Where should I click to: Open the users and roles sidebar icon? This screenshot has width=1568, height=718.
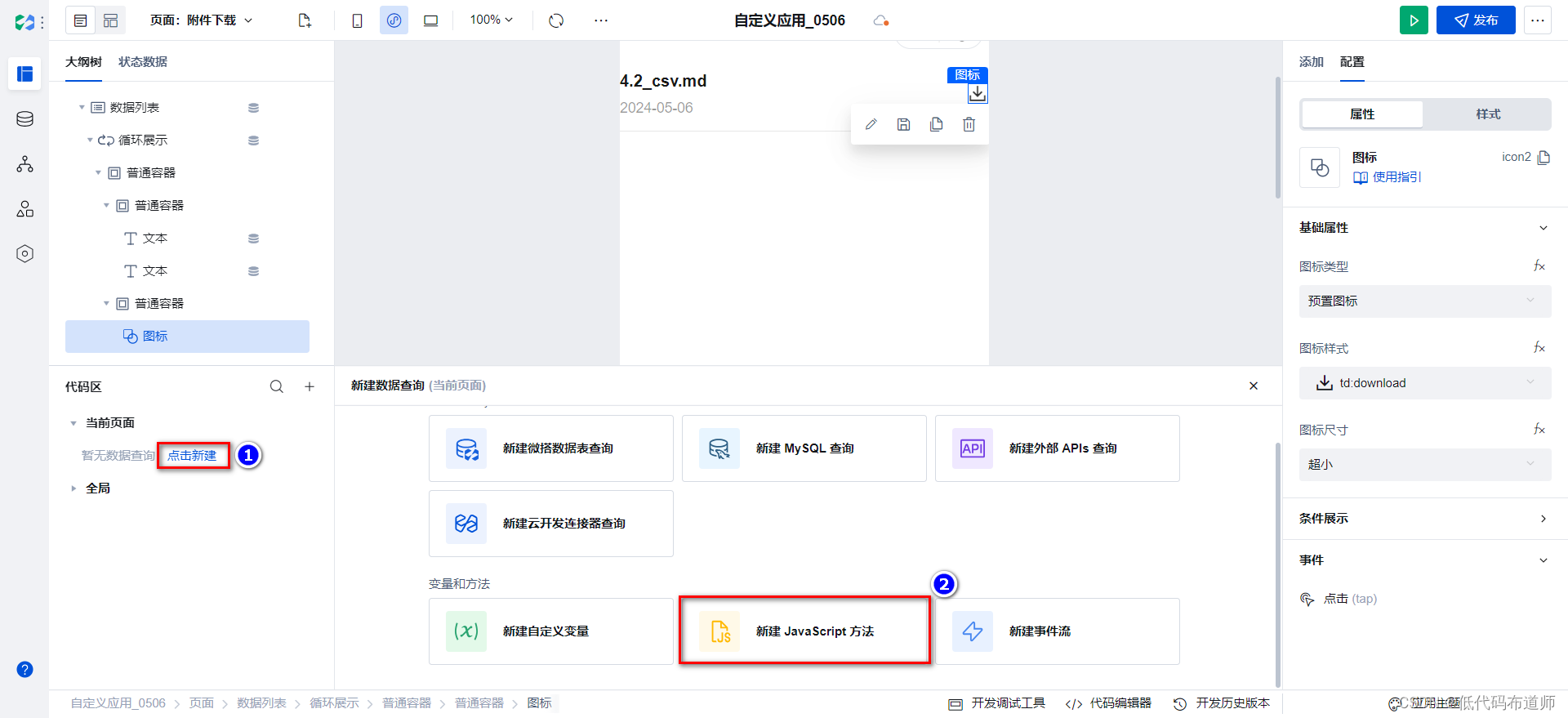coord(25,209)
